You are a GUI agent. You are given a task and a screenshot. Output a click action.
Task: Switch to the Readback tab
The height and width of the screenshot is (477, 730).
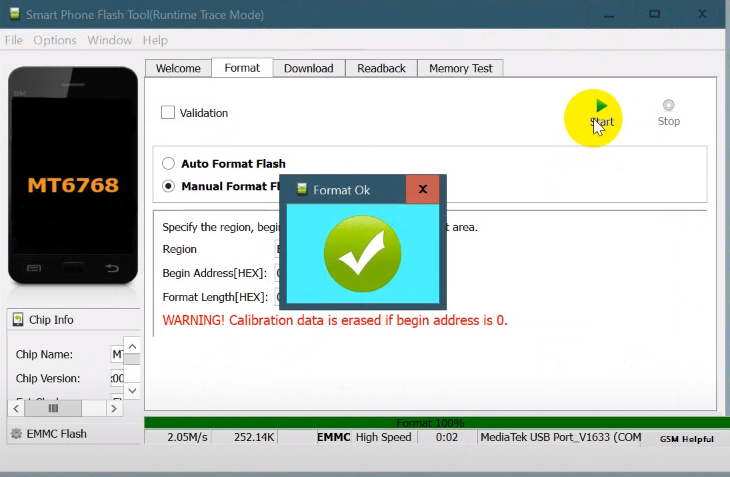[381, 68]
